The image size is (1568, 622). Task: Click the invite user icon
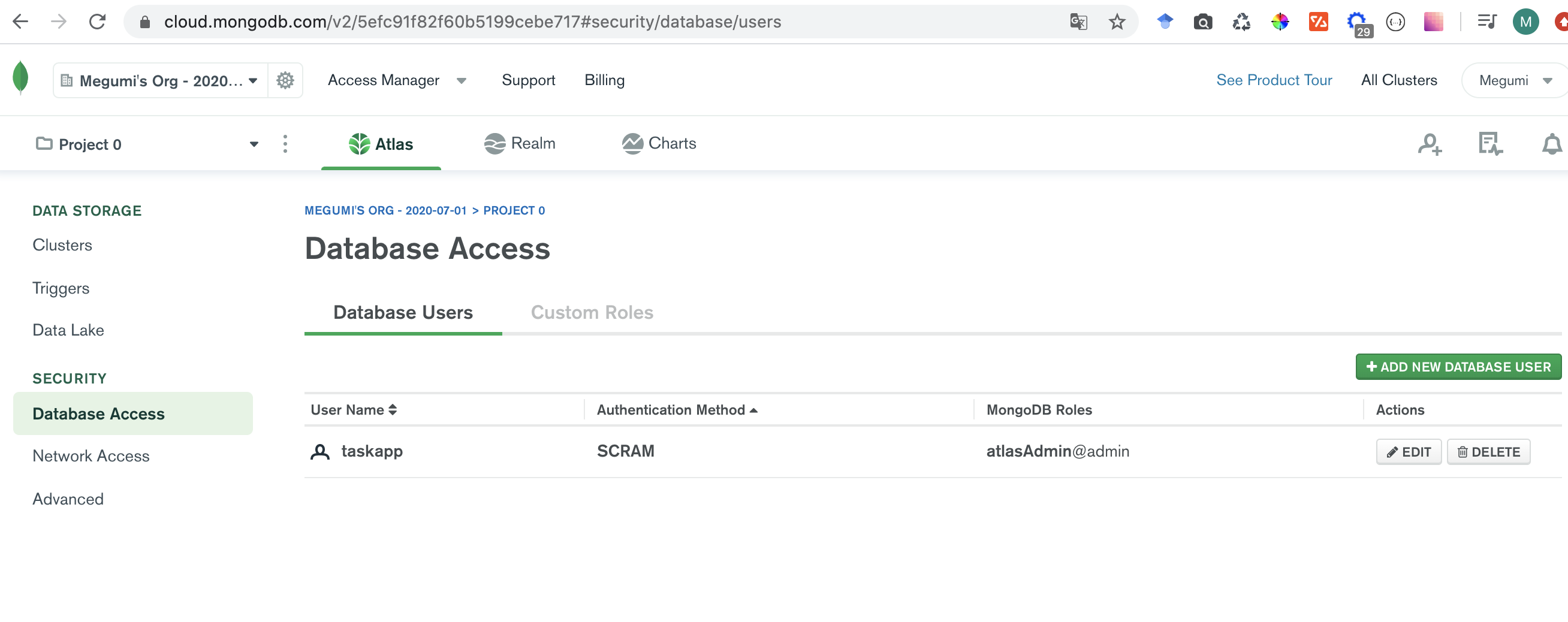click(1428, 144)
